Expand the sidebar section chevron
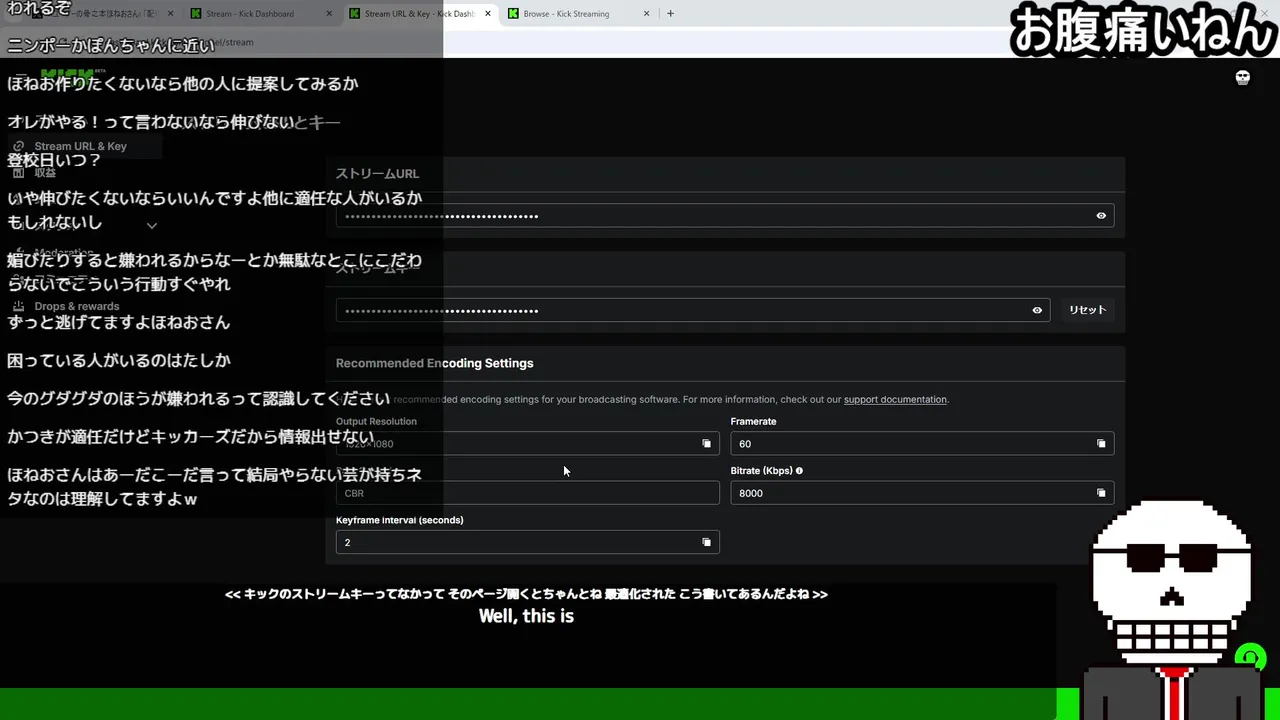The image size is (1280, 720). pos(152,226)
